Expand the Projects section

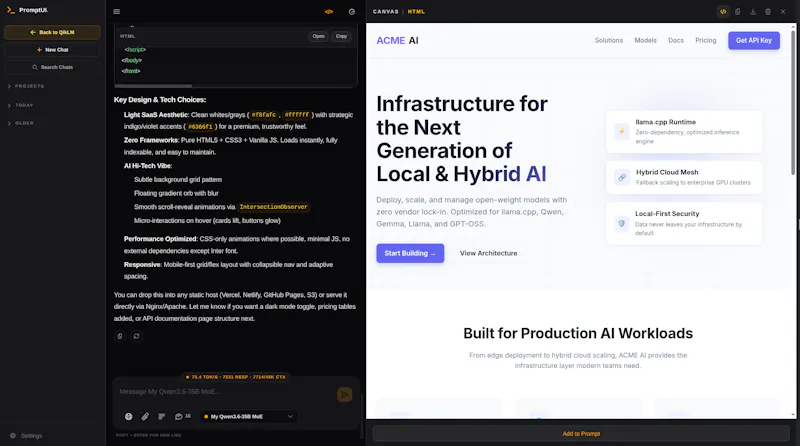click(x=26, y=86)
